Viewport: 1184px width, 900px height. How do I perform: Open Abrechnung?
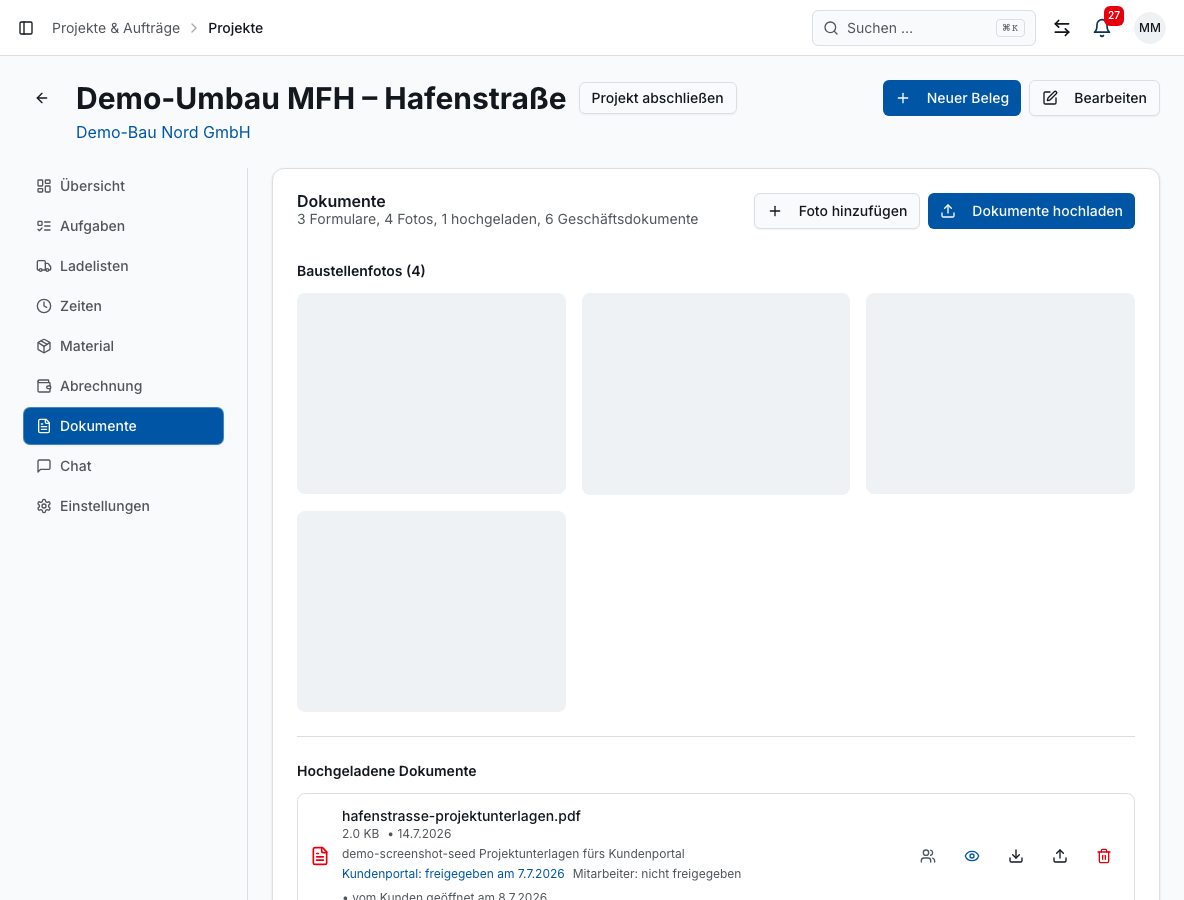(123, 386)
